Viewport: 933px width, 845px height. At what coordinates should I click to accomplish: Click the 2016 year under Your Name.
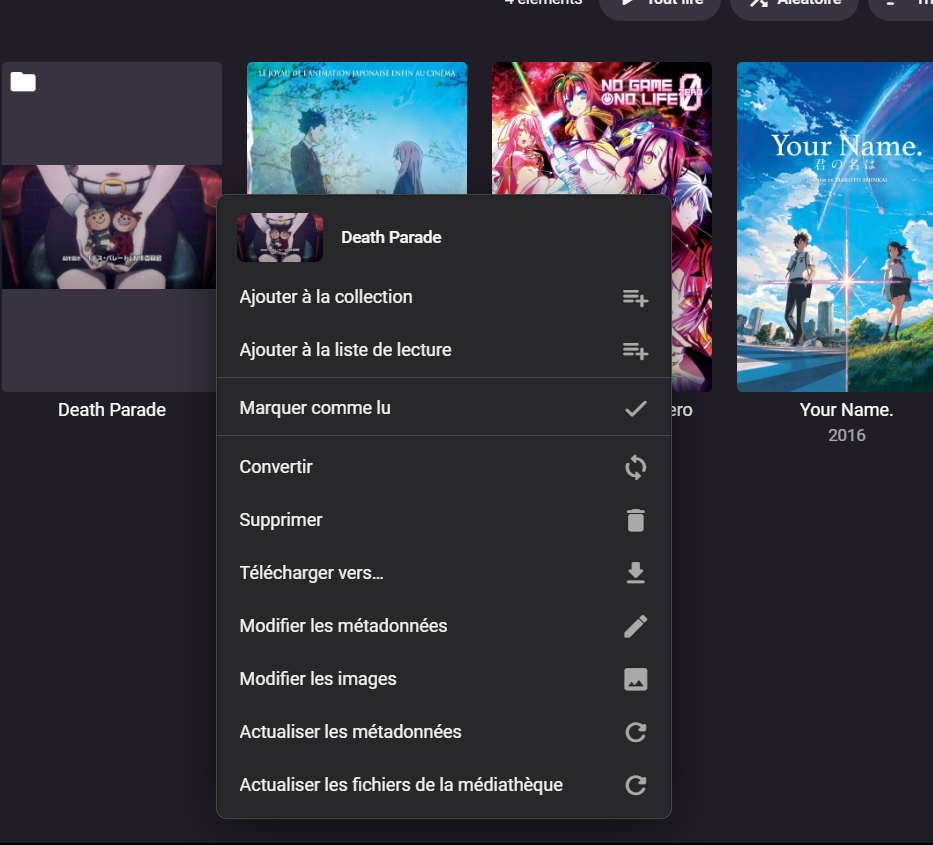pos(847,435)
